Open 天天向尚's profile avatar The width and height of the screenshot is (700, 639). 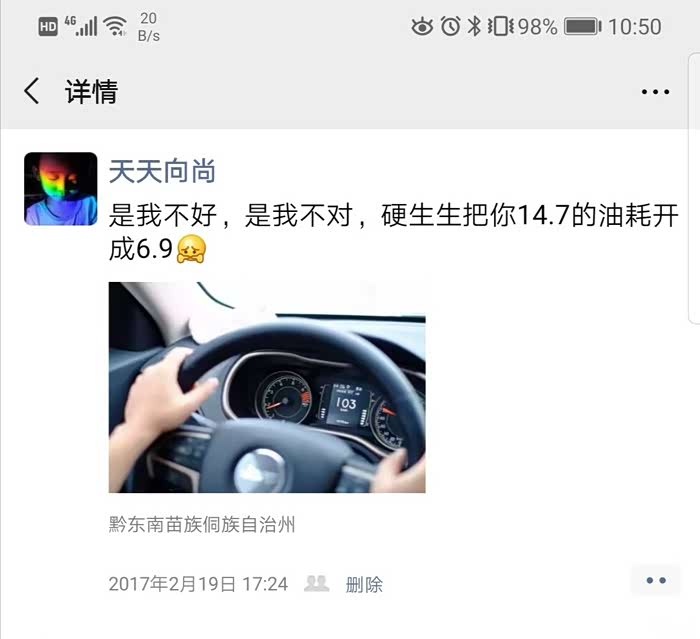[x=61, y=188]
